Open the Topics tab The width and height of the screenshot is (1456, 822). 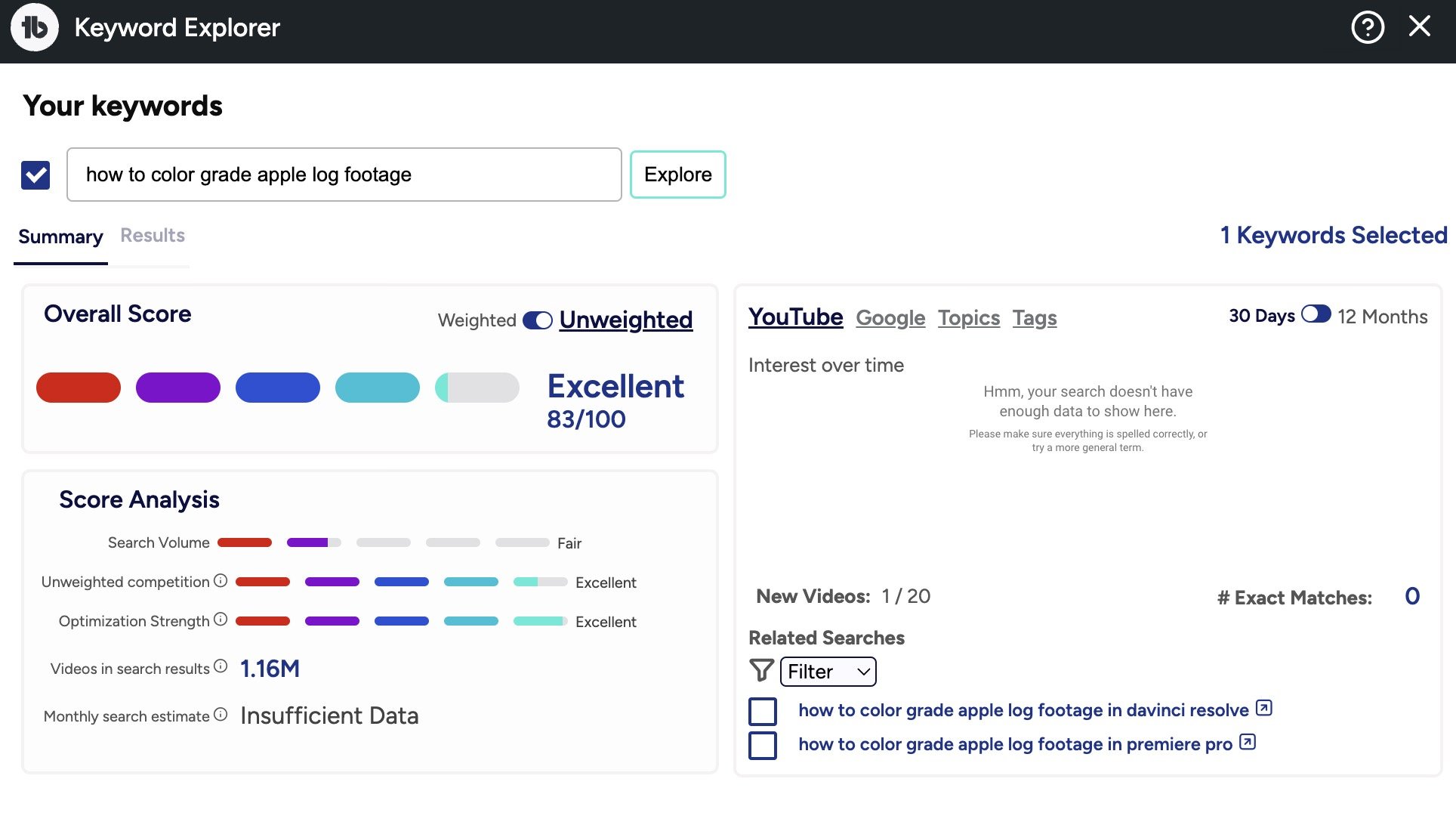(x=969, y=318)
